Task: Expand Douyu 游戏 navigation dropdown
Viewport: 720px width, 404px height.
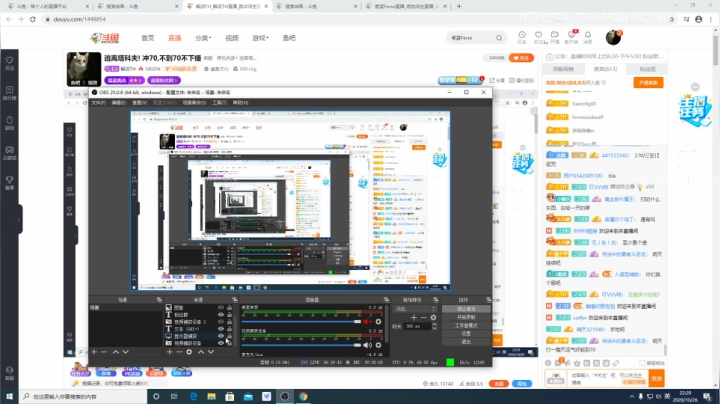Action: pyautogui.click(x=260, y=38)
